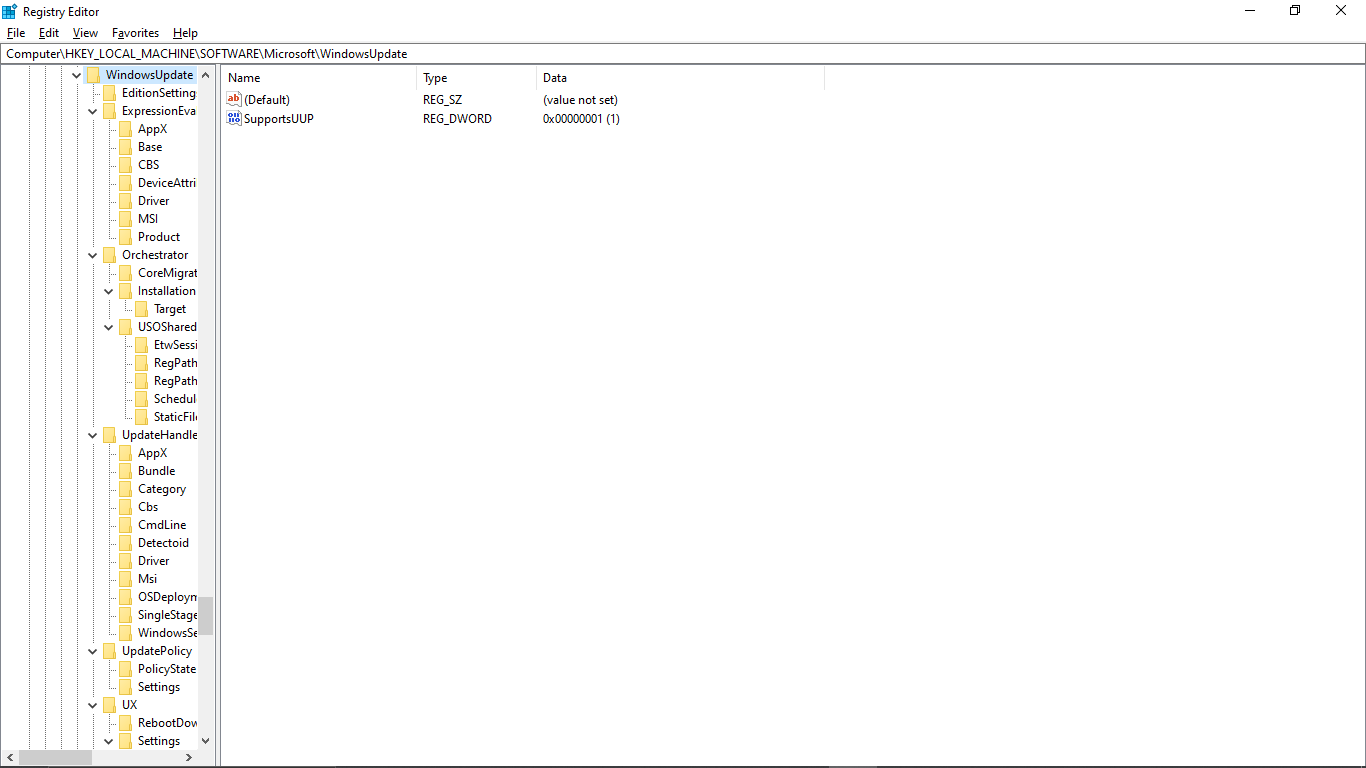The height and width of the screenshot is (768, 1366).
Task: Click the DeviceAttri folder icon
Action: 126,183
